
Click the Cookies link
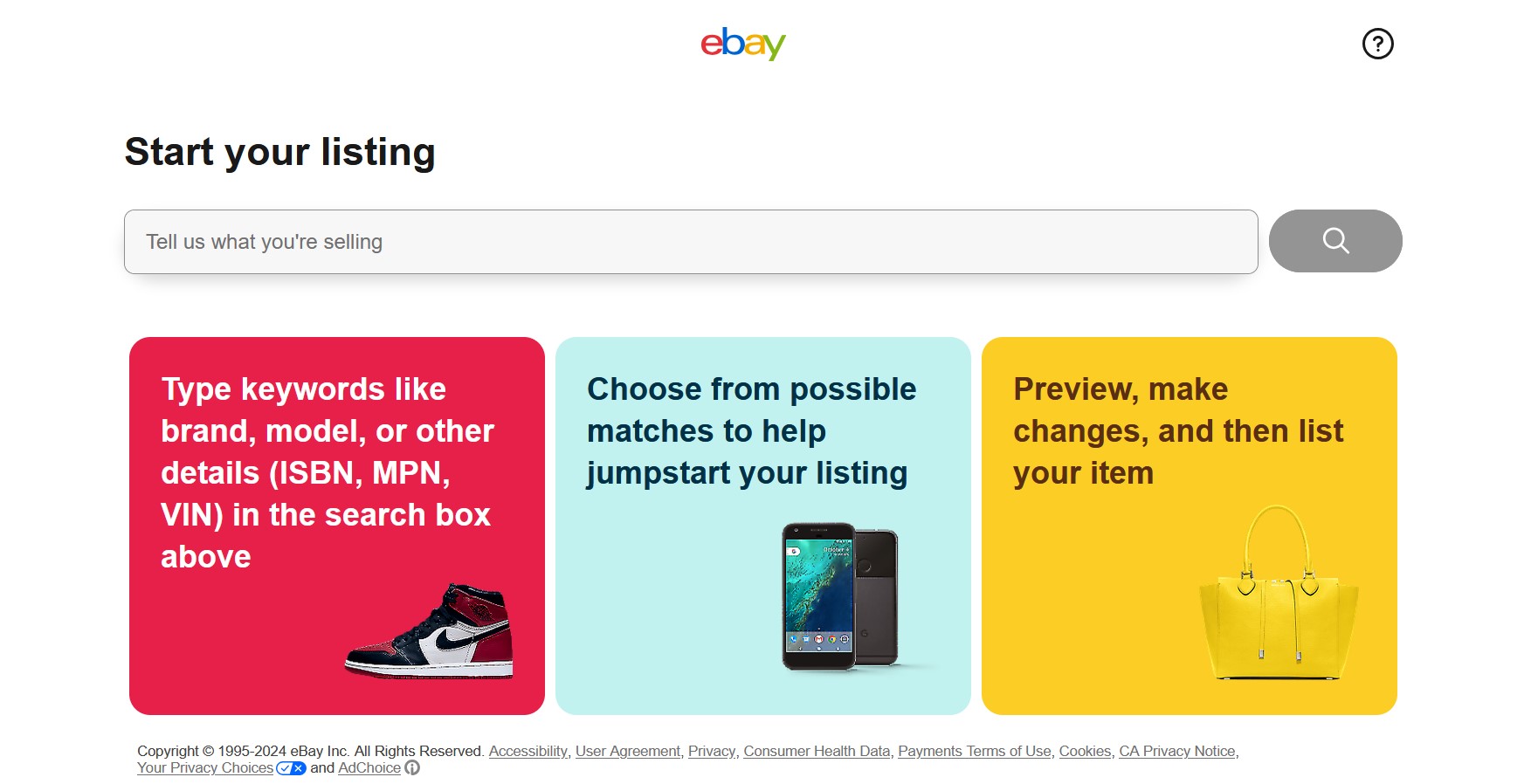pyautogui.click(x=1084, y=751)
